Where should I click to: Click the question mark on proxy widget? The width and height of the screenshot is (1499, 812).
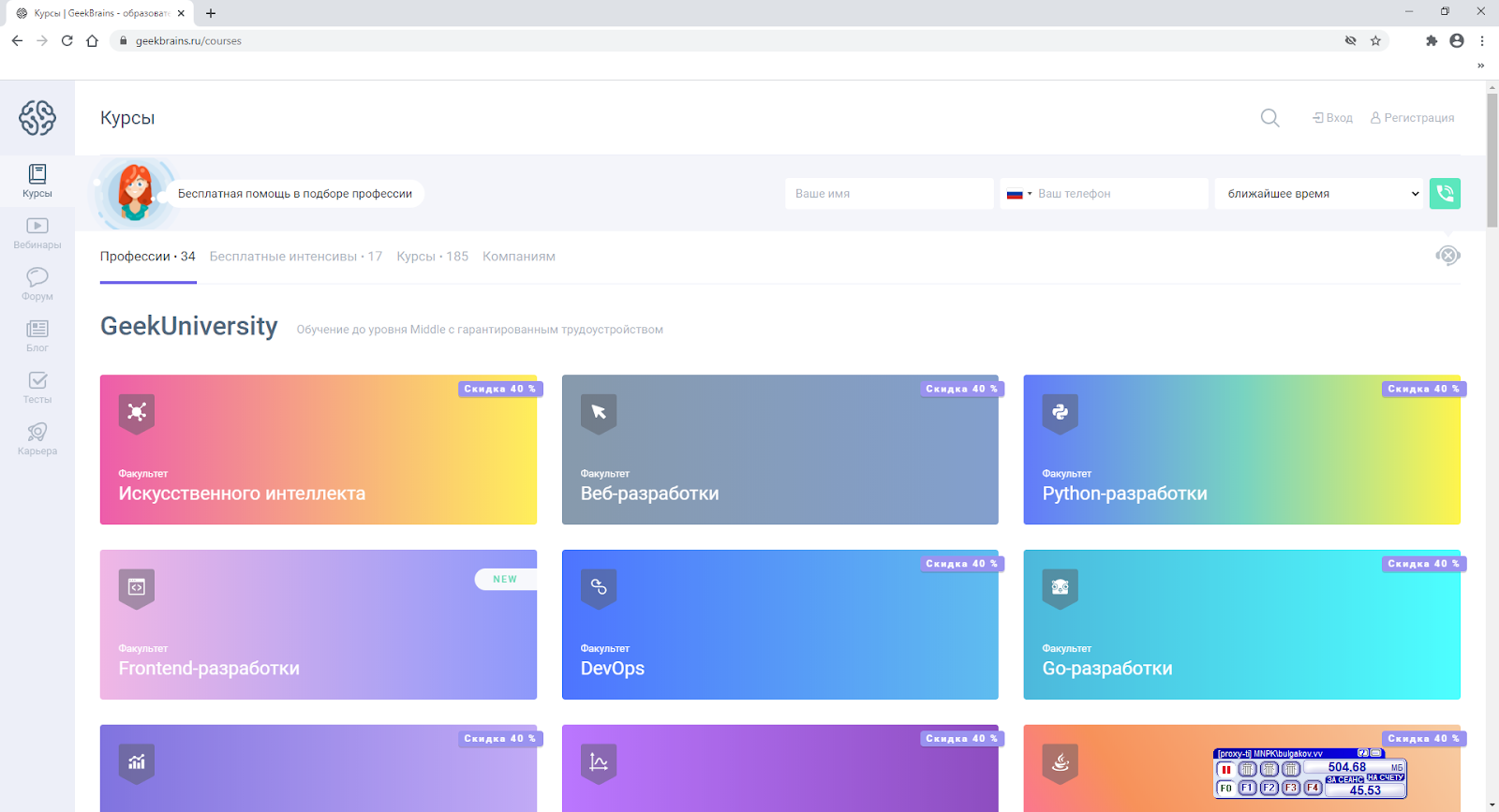(1363, 753)
